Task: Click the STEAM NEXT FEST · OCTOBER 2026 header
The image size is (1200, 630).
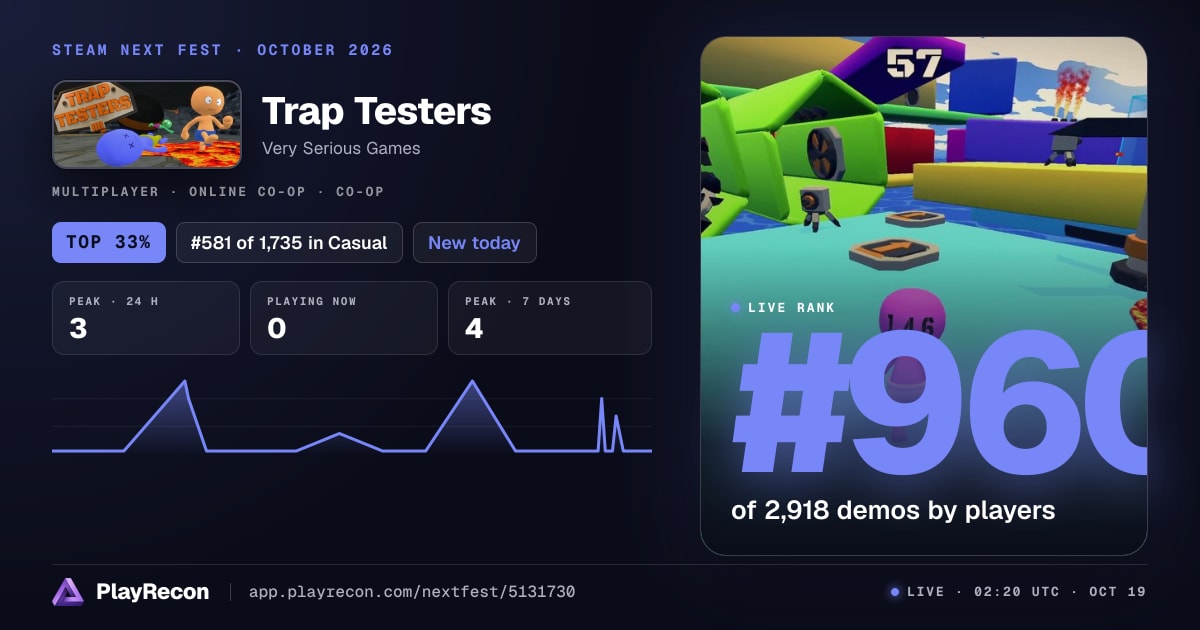Action: [x=222, y=50]
